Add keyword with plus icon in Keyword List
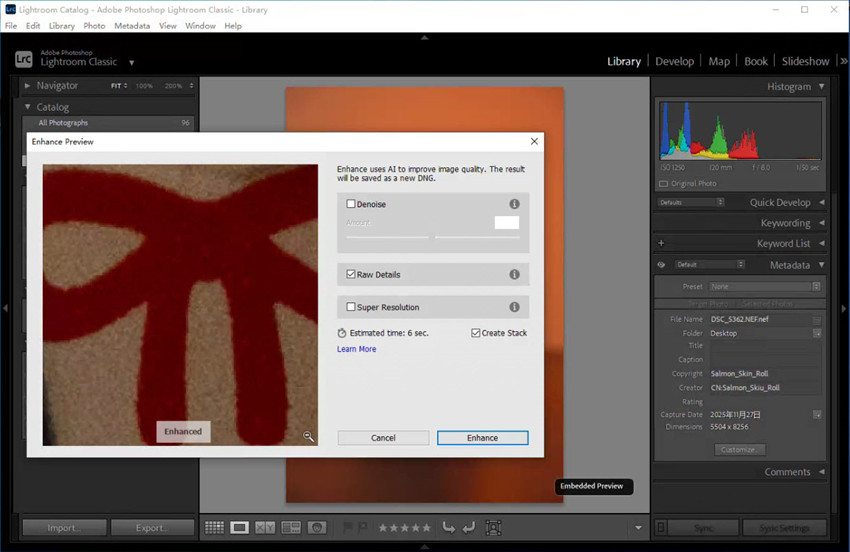Viewport: 850px width, 552px height. point(661,243)
